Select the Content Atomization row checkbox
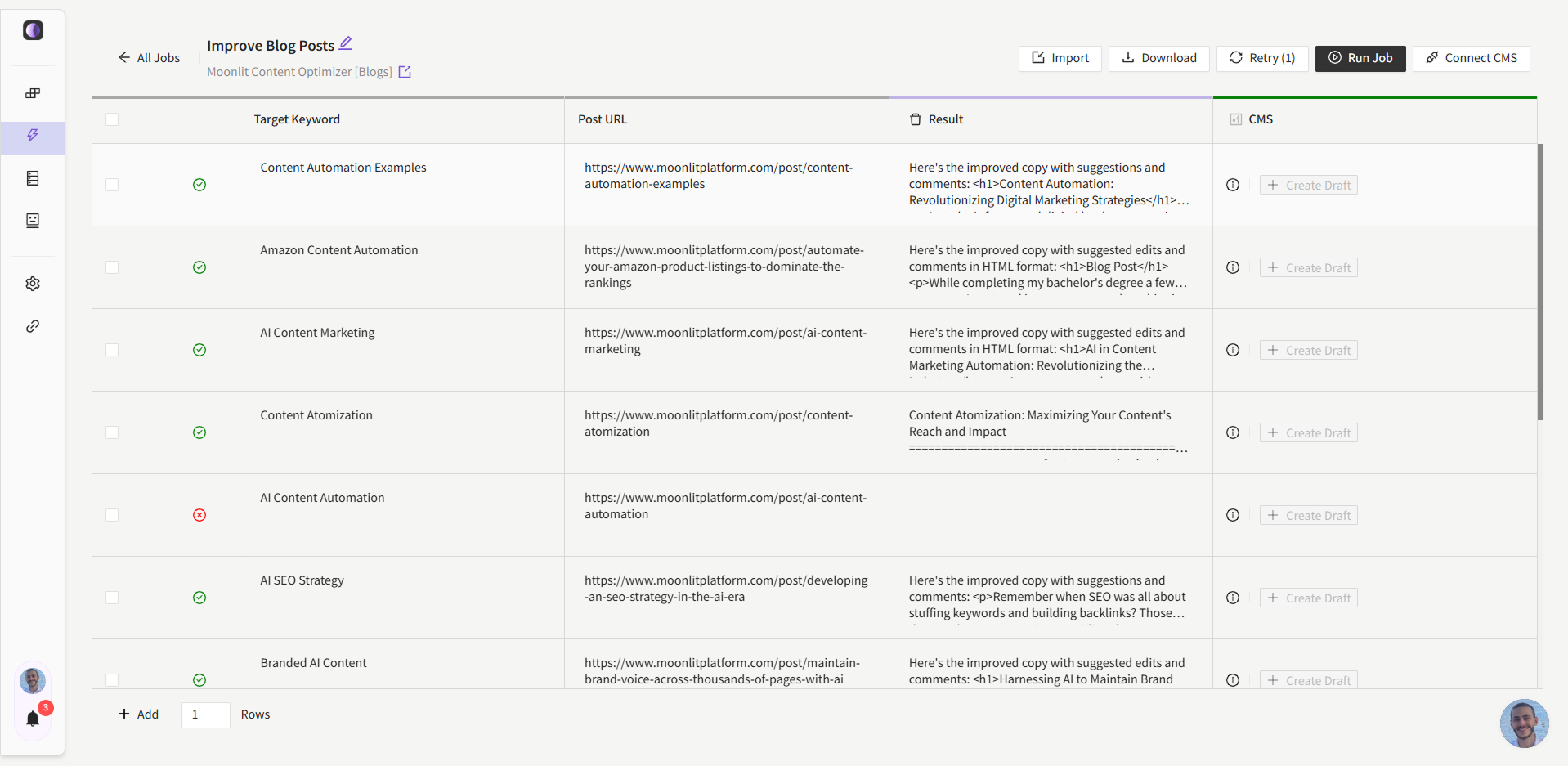 [112, 432]
